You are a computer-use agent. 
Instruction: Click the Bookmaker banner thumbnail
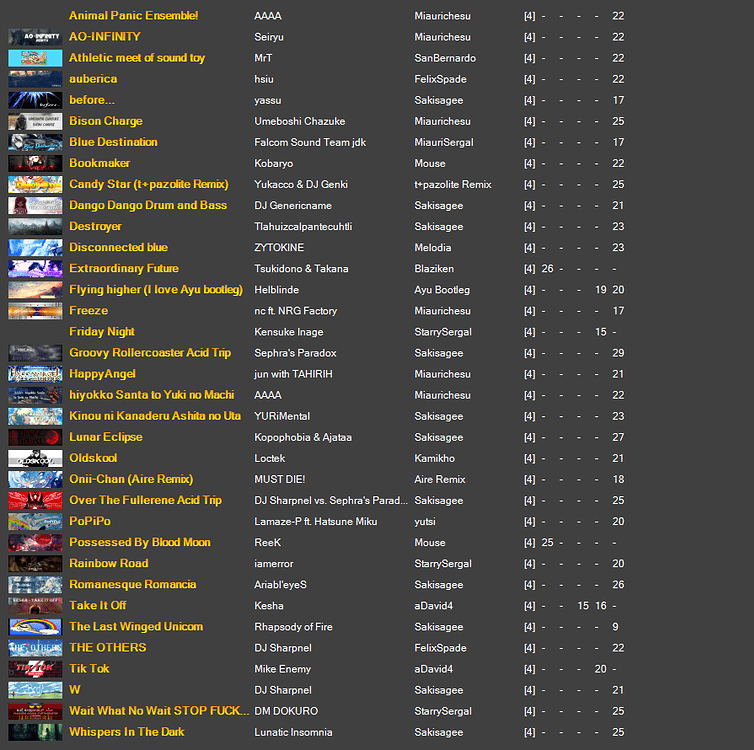click(35, 163)
